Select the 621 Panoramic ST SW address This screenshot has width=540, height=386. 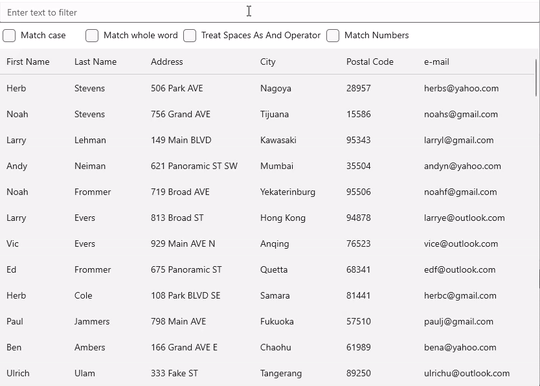click(x=194, y=166)
